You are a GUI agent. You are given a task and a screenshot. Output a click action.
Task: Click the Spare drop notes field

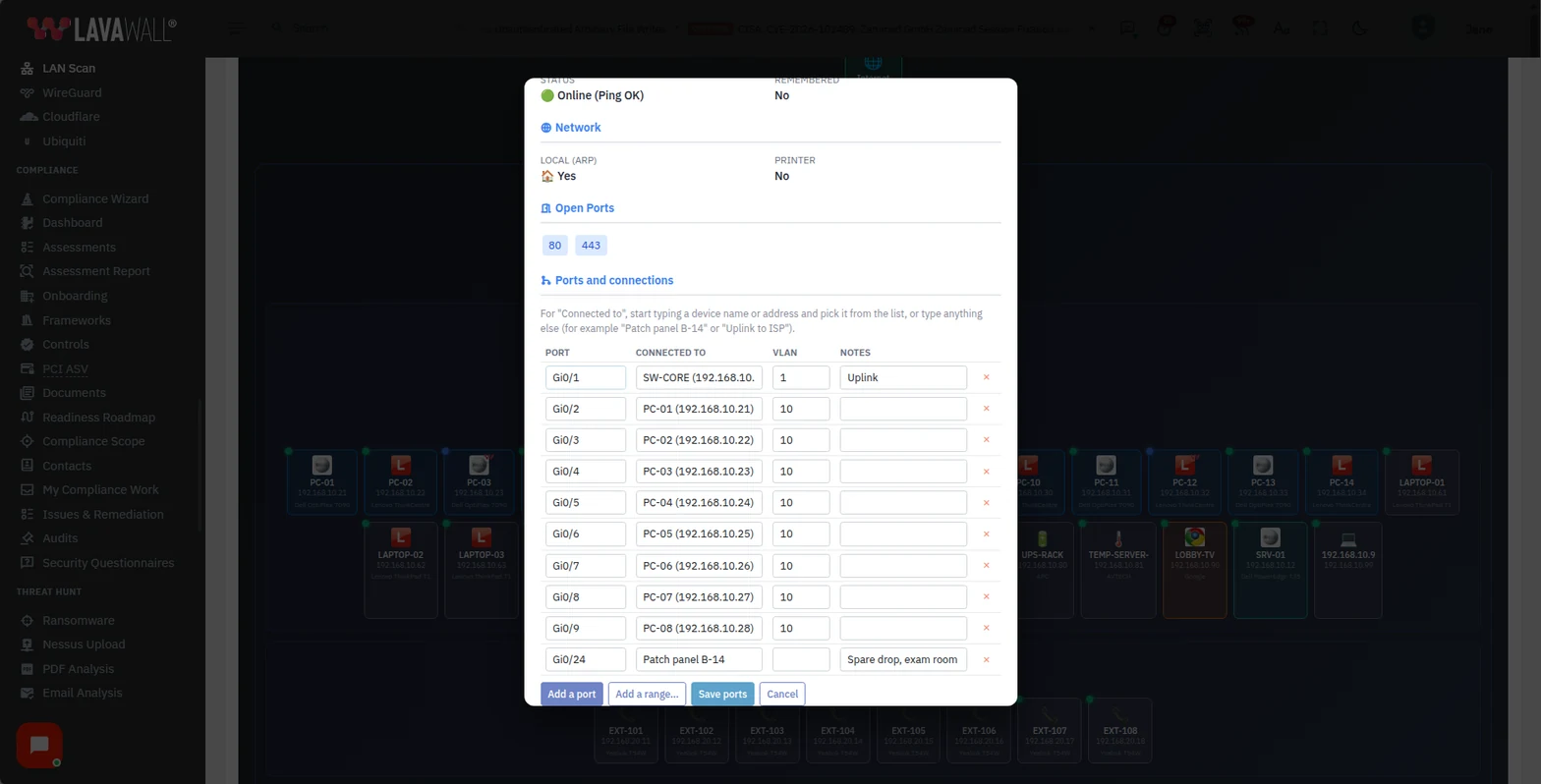tap(903, 659)
